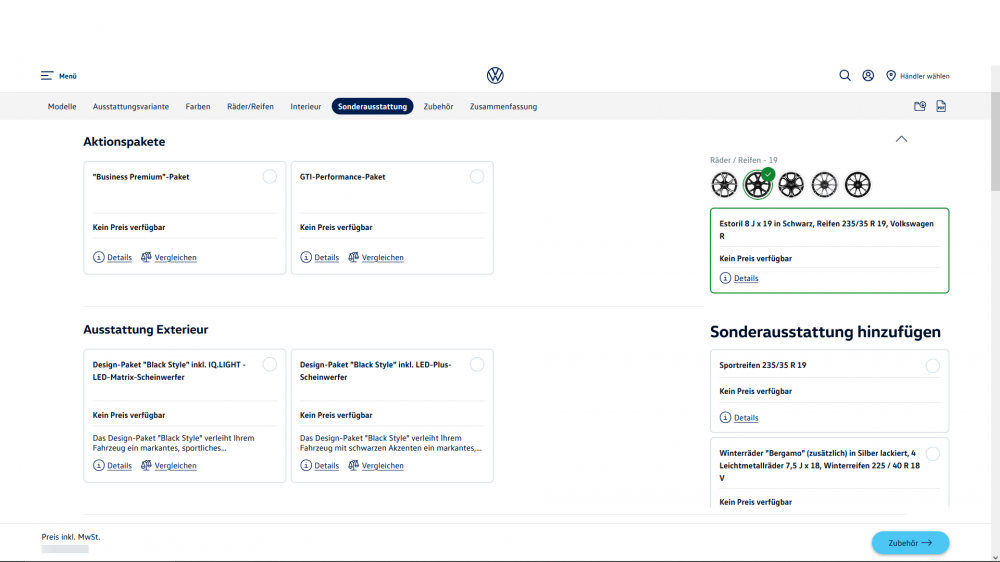Open the Sonderausstattung tab

372,107
